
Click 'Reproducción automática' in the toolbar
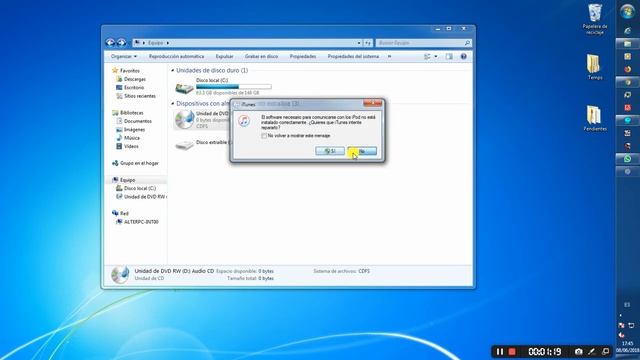click(176, 56)
